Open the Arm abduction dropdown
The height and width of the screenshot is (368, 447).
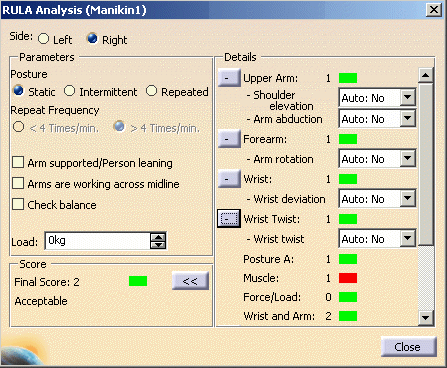point(408,118)
